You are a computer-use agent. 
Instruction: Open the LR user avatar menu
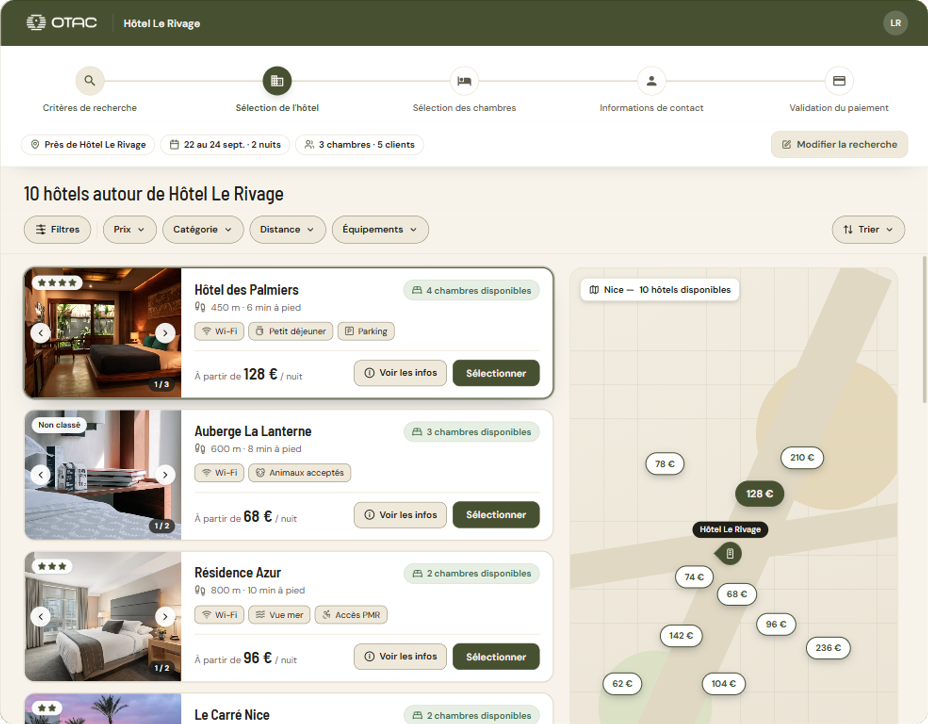click(x=895, y=23)
